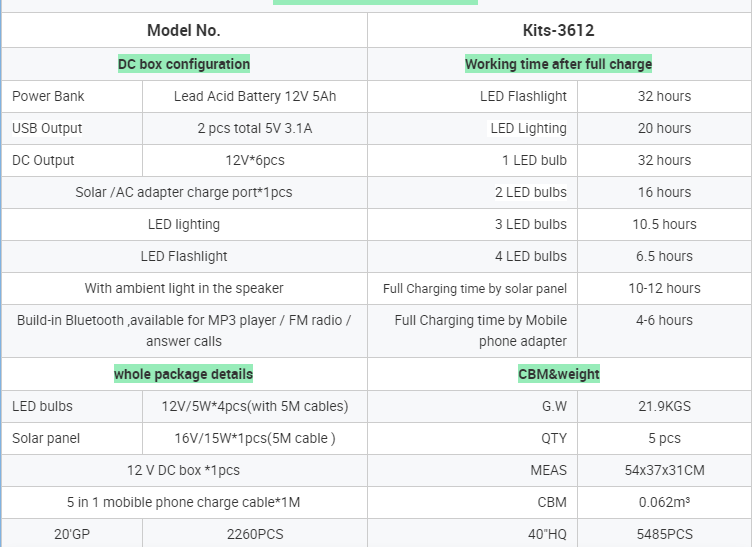Select the 21.9KGS gross weight value
The image size is (752, 547).
pos(664,407)
